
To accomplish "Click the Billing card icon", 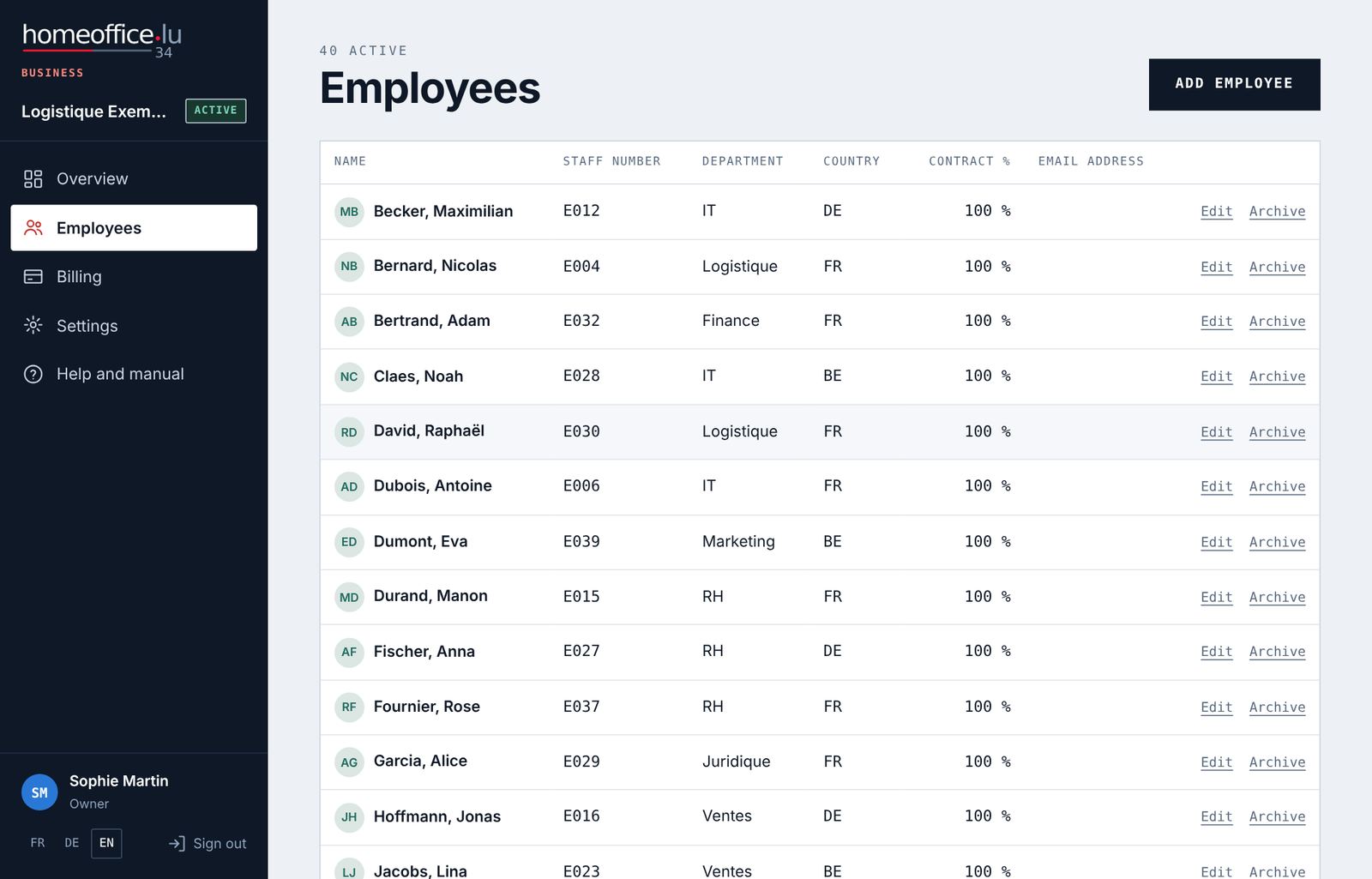I will tap(33, 276).
